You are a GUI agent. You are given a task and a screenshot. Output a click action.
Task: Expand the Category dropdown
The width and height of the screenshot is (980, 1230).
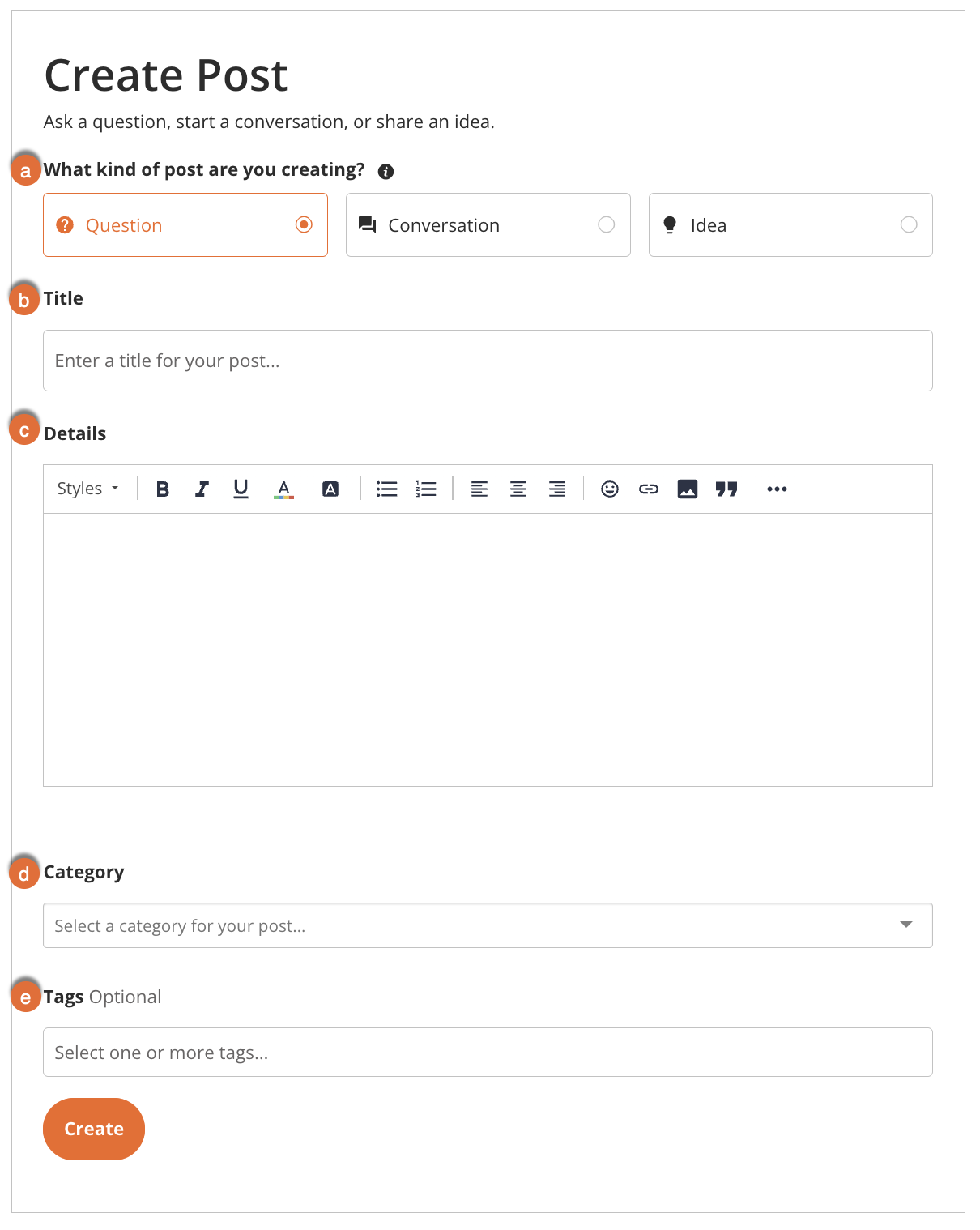coord(488,925)
